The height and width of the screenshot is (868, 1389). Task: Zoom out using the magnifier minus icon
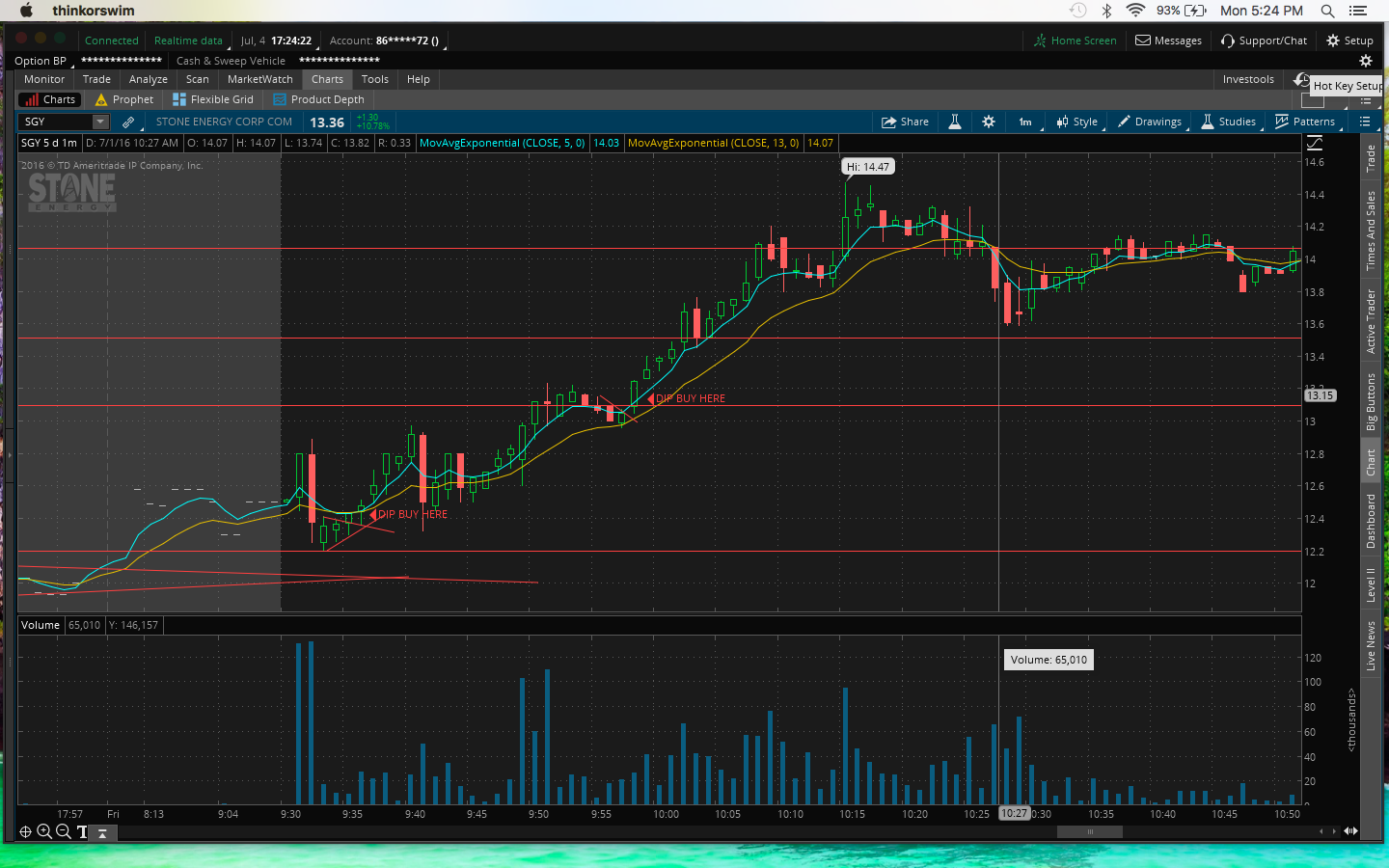click(64, 831)
